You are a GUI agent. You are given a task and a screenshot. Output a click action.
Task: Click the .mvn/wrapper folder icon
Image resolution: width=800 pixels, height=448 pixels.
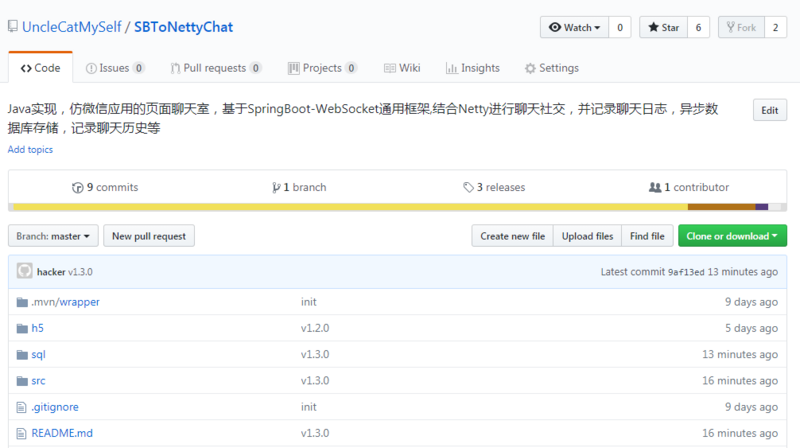point(22,302)
